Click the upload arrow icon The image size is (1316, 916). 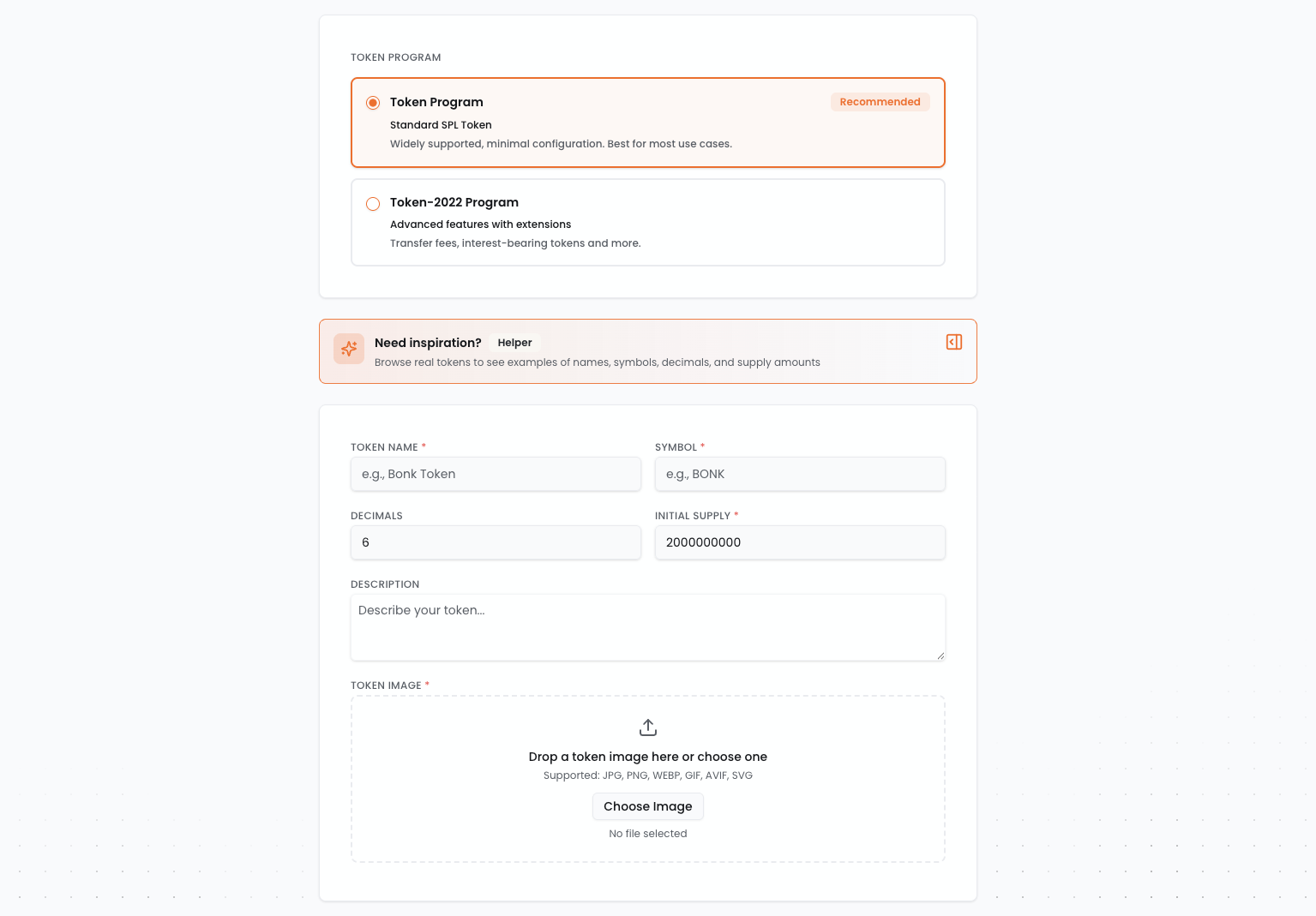[x=648, y=727]
